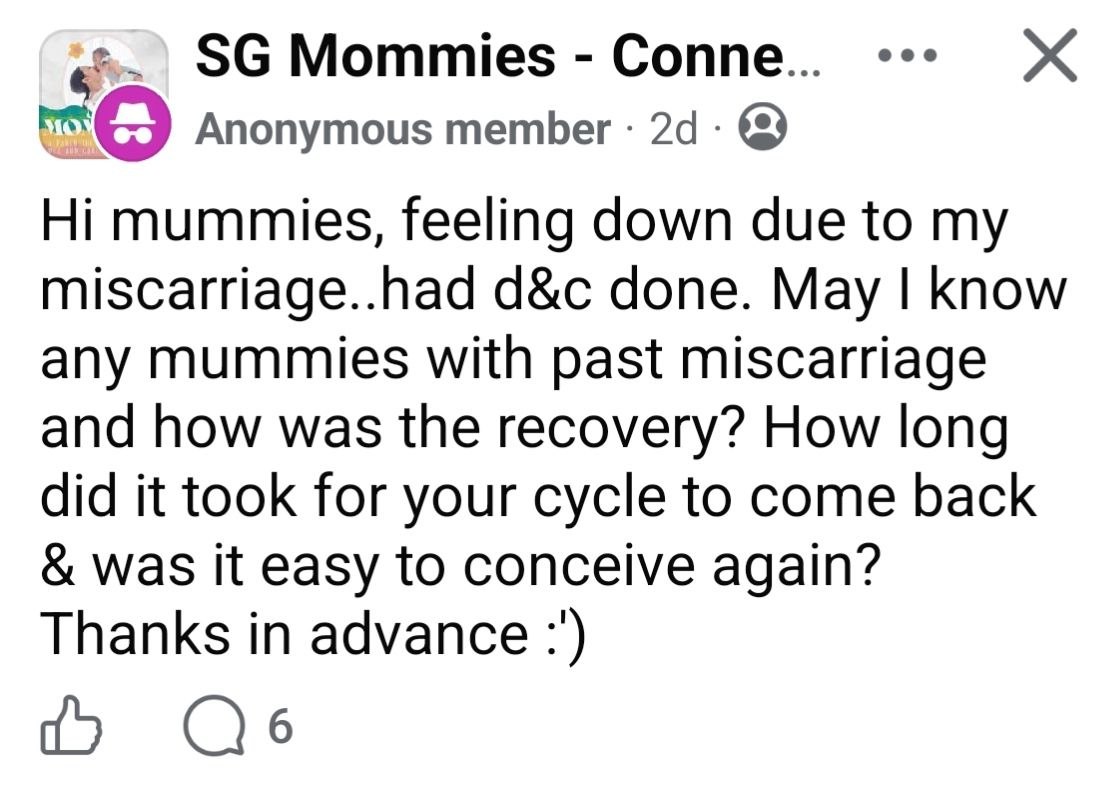Click the 2d post timestamp

pyautogui.click(x=673, y=129)
